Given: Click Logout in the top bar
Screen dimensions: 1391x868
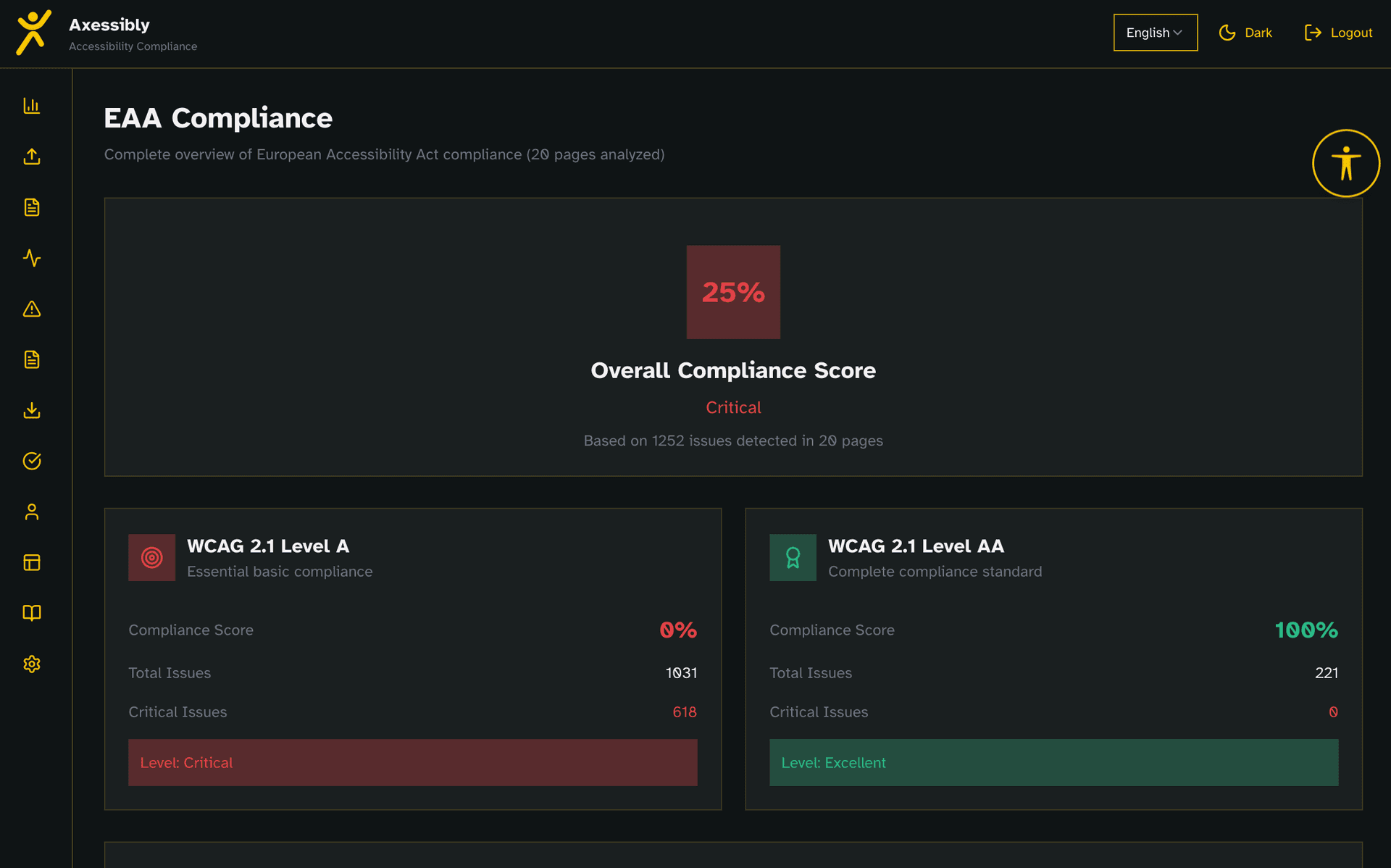Looking at the screenshot, I should pos(1352,33).
